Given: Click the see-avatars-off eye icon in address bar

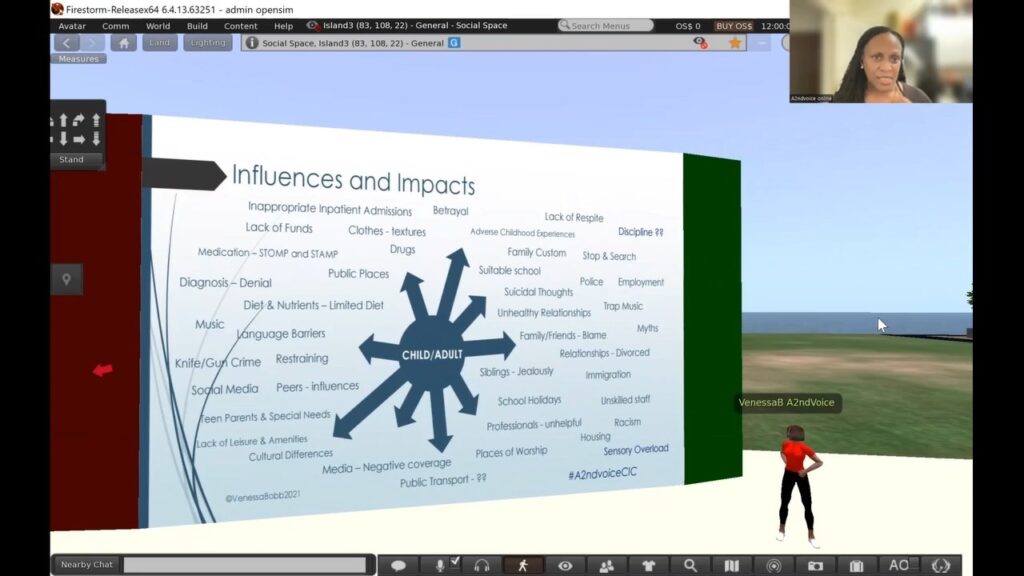Looking at the screenshot, I should point(700,42).
